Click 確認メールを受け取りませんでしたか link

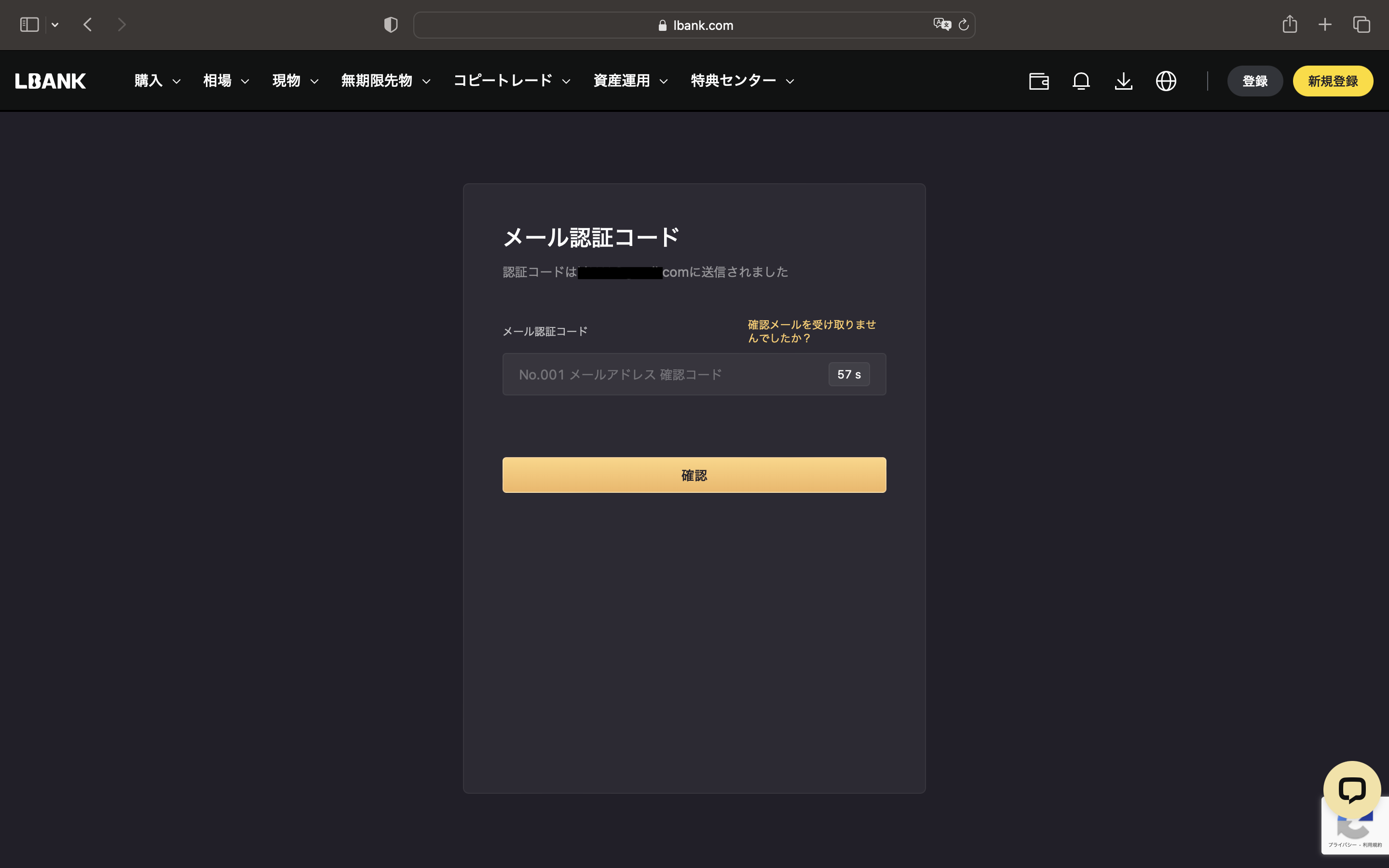click(x=812, y=331)
